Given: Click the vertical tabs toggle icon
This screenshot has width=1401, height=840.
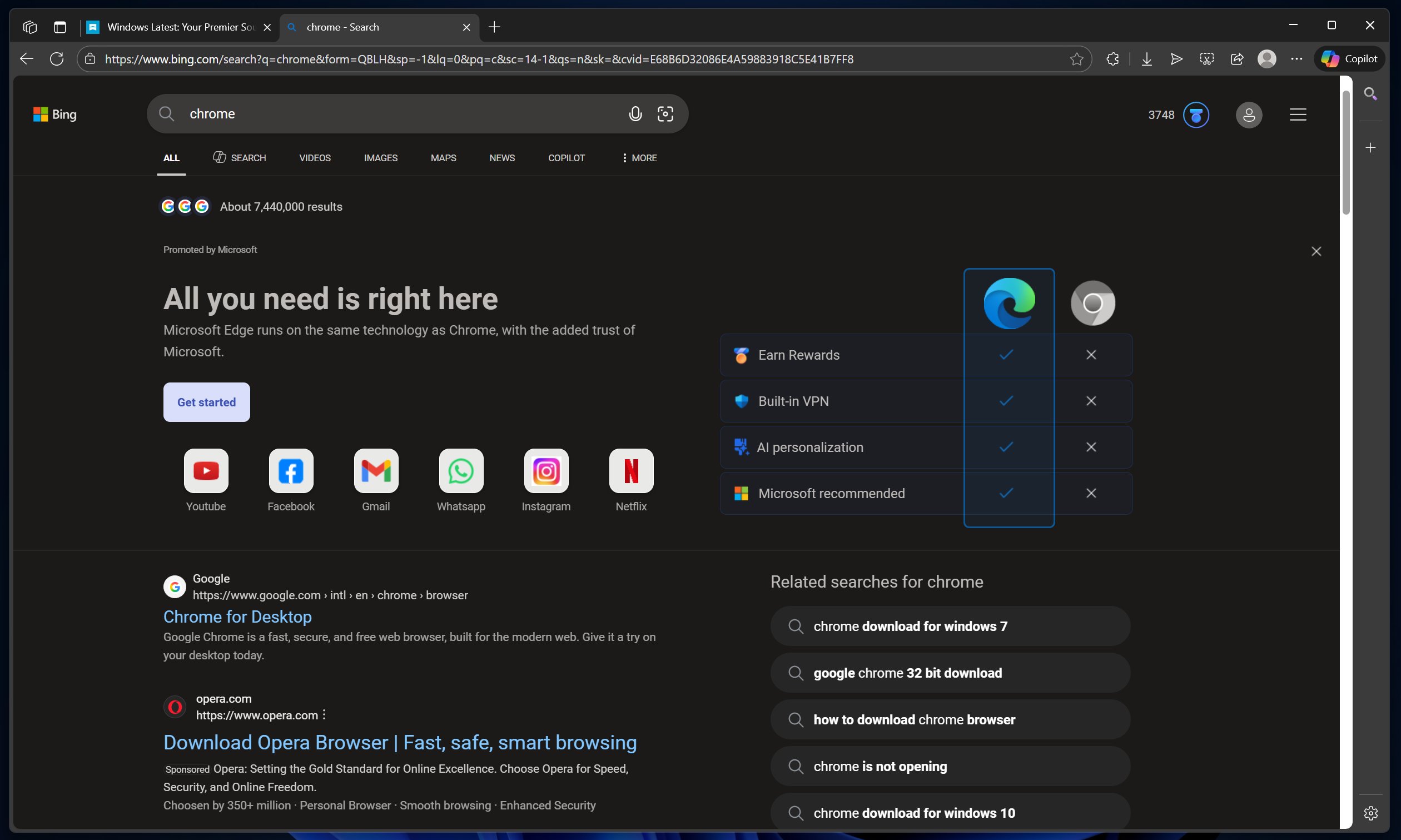Looking at the screenshot, I should click(60, 27).
